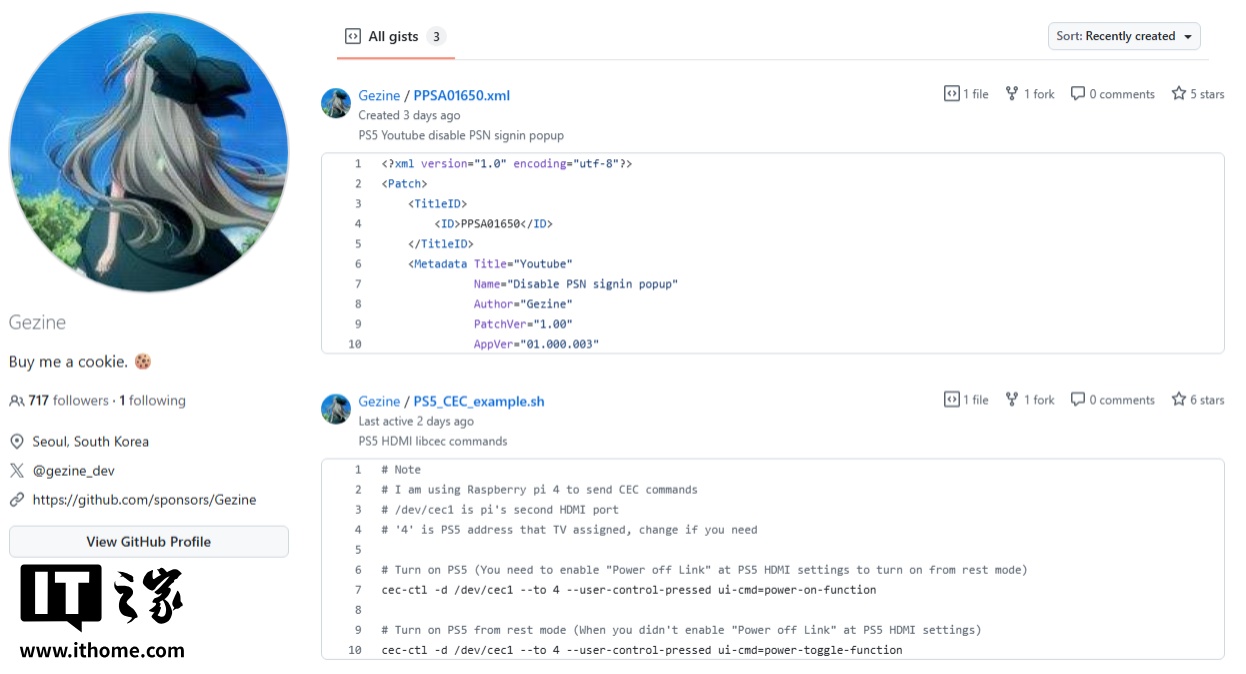Viewport: 1246px width, 674px height.
Task: Open the Sort: Recently created dropdown
Action: click(1124, 36)
